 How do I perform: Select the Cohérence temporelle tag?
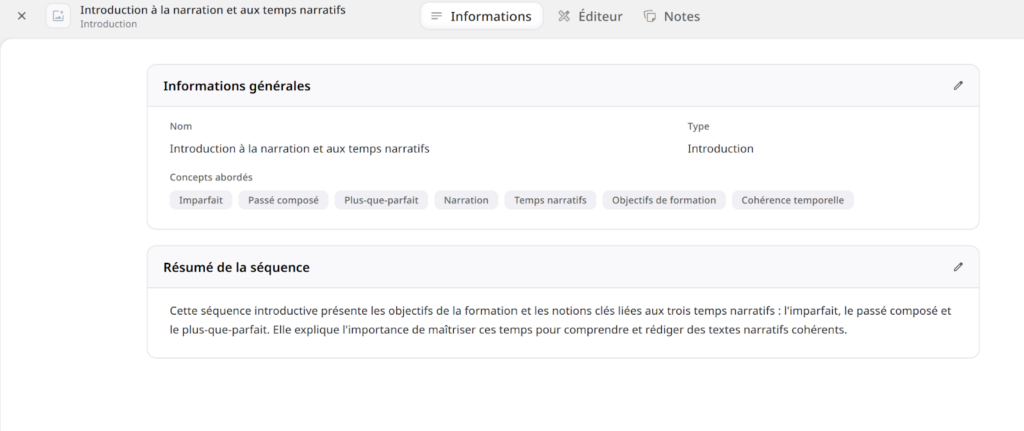tap(792, 200)
